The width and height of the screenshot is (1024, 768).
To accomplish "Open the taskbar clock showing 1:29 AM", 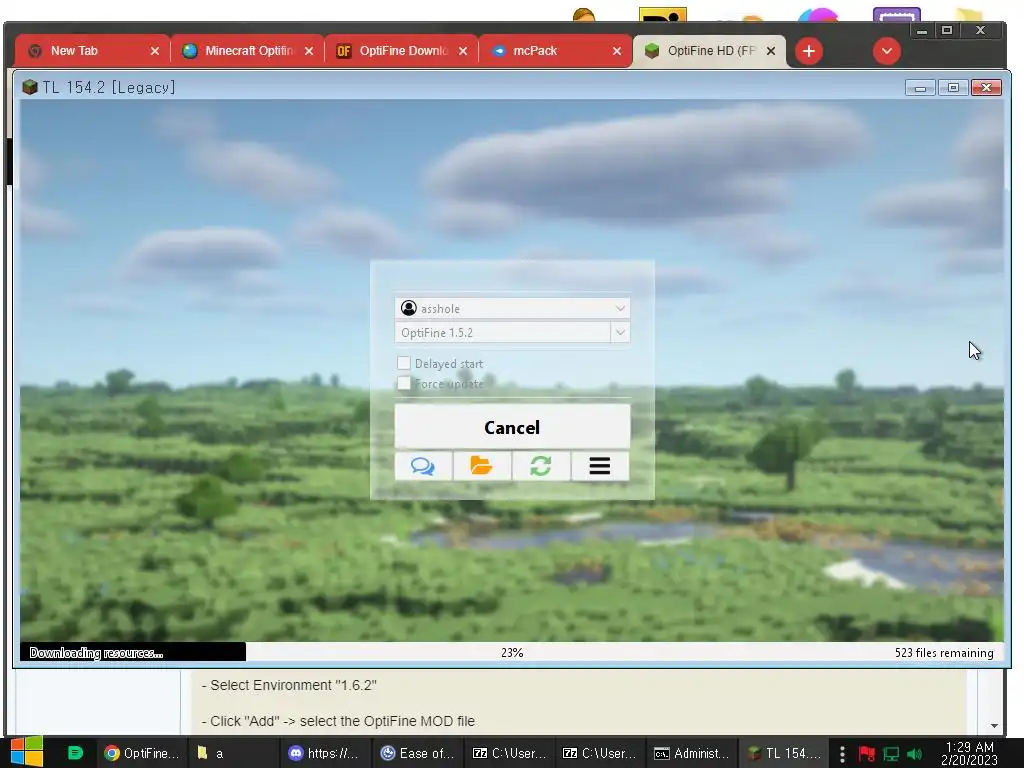I will [969, 753].
